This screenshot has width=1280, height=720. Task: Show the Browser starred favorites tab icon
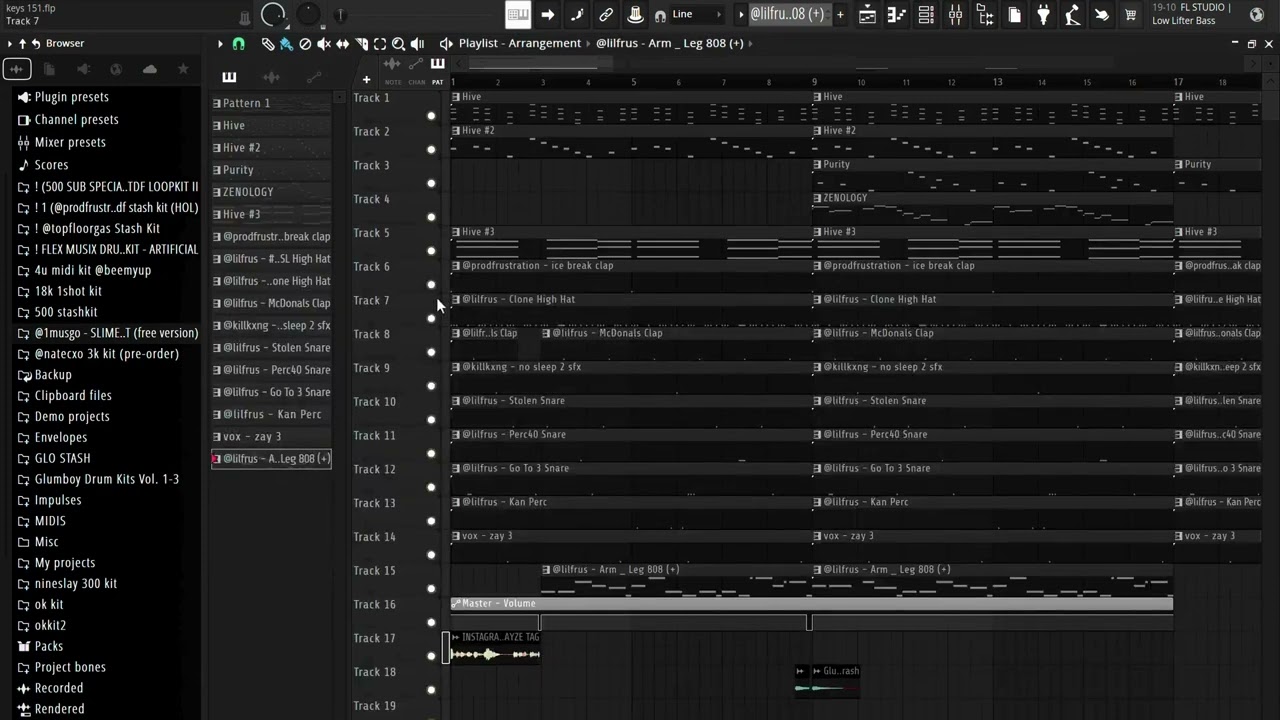tap(183, 69)
